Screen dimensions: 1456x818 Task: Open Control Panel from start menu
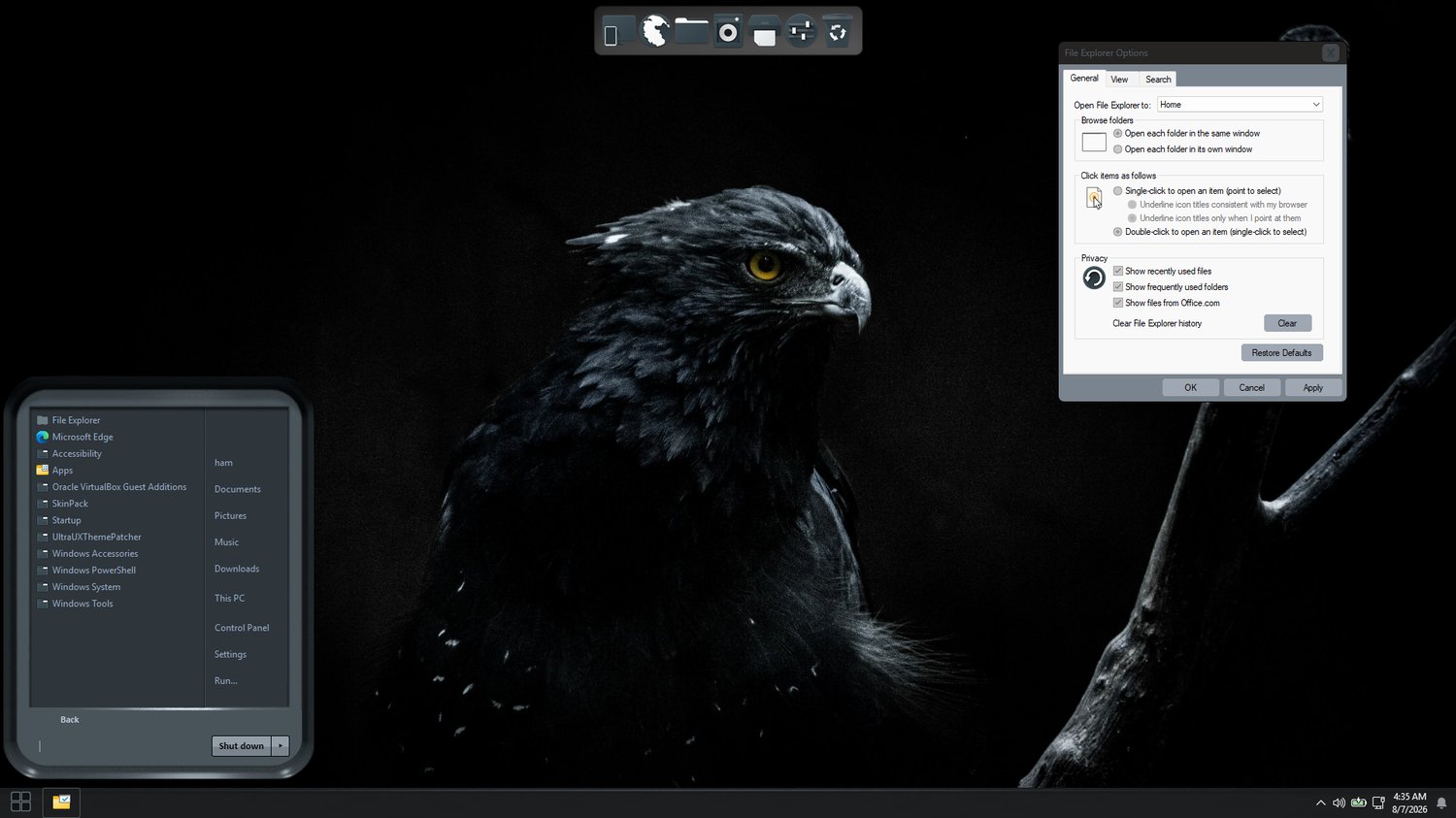click(x=242, y=628)
